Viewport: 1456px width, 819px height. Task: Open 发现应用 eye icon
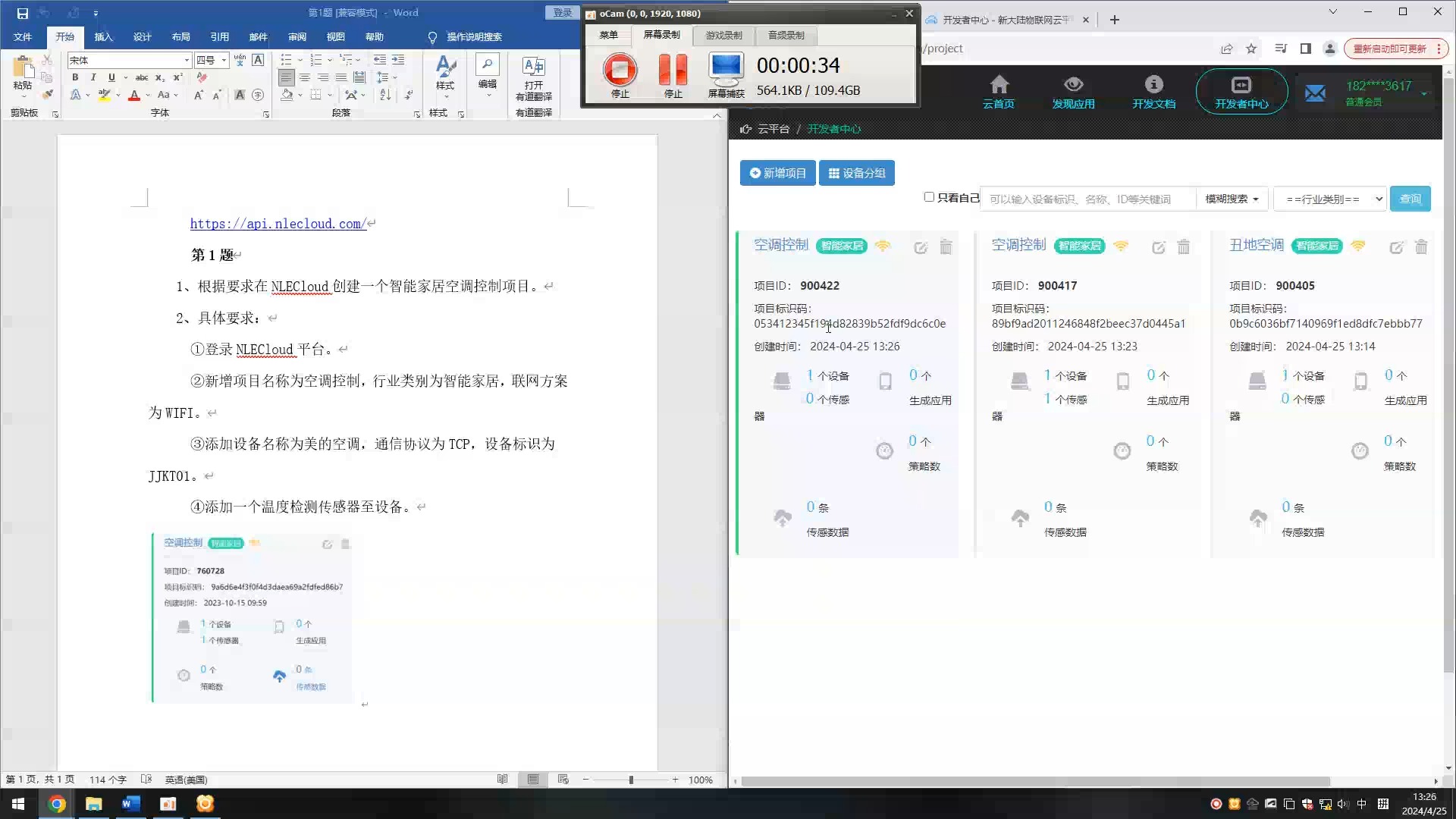[x=1073, y=85]
